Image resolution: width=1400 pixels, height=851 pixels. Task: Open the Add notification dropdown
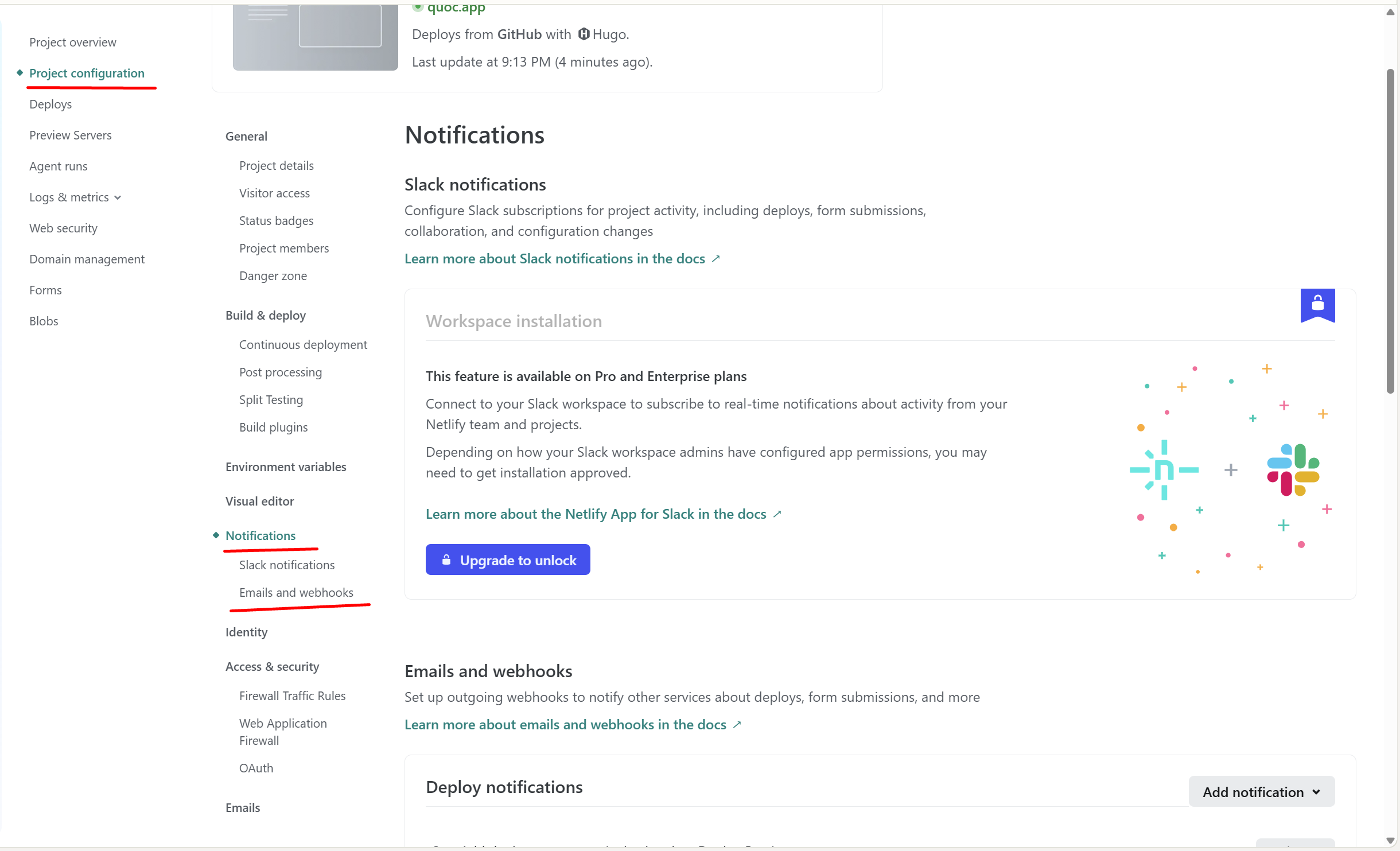(1261, 792)
